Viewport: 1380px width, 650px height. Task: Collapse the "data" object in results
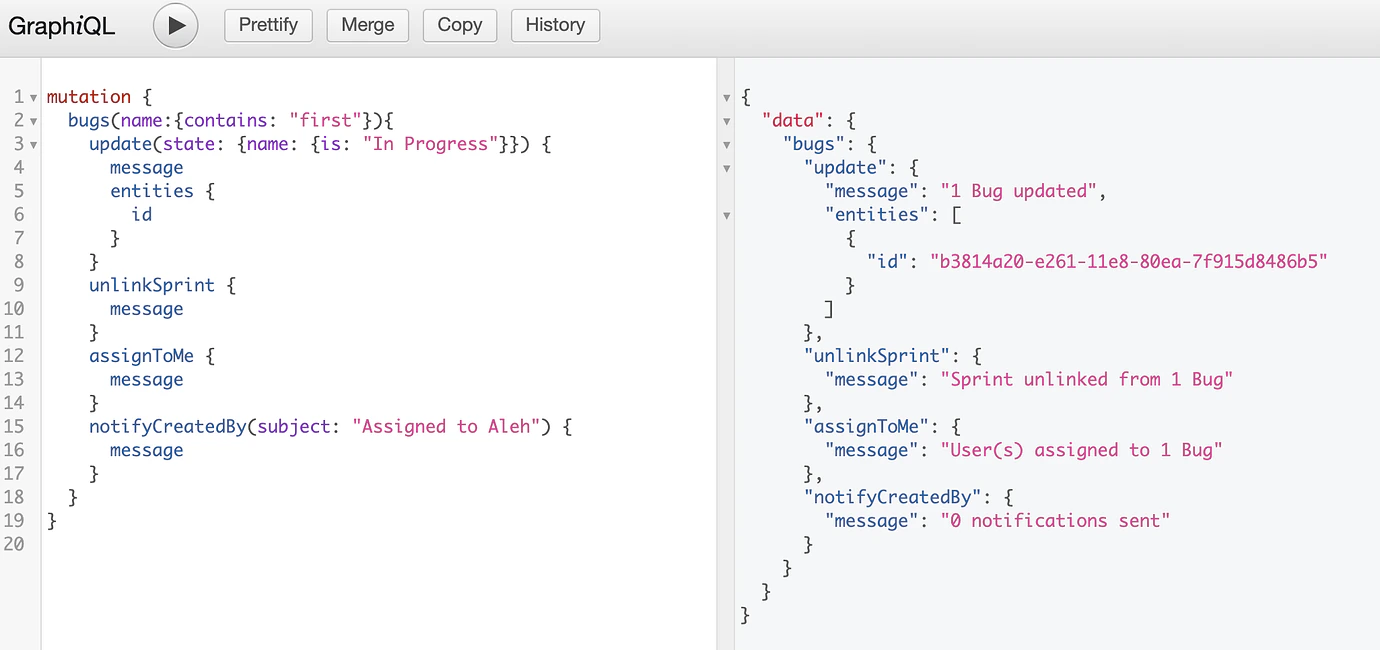pyautogui.click(x=727, y=121)
